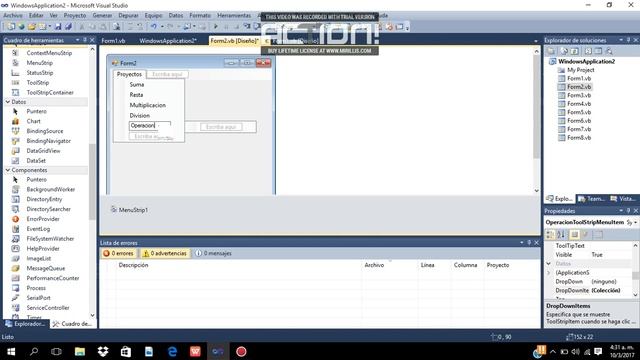Image resolution: width=640 pixels, height=360 pixels.
Task: Click the Undo toolbar icon
Action: 153,27
